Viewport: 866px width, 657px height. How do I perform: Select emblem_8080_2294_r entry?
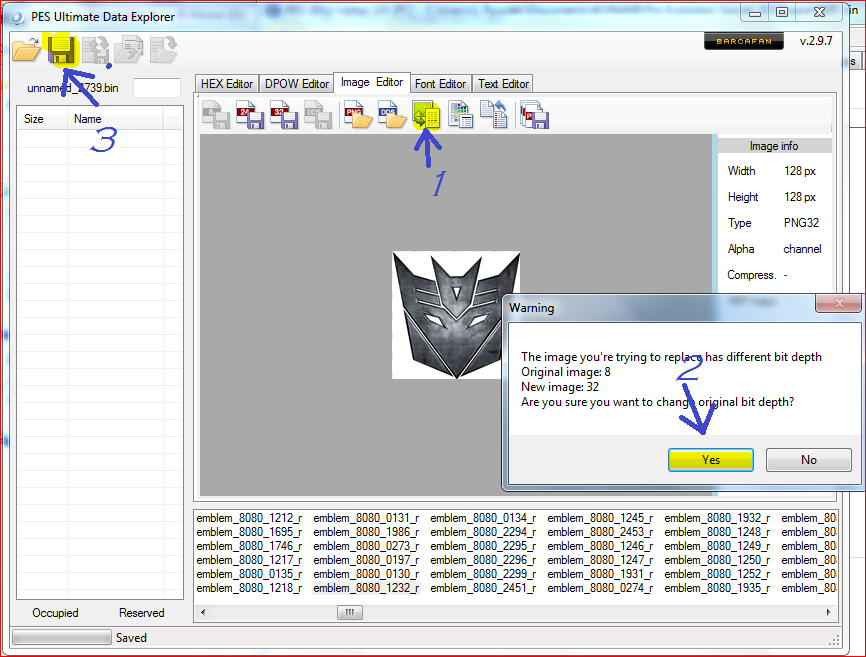tap(483, 532)
